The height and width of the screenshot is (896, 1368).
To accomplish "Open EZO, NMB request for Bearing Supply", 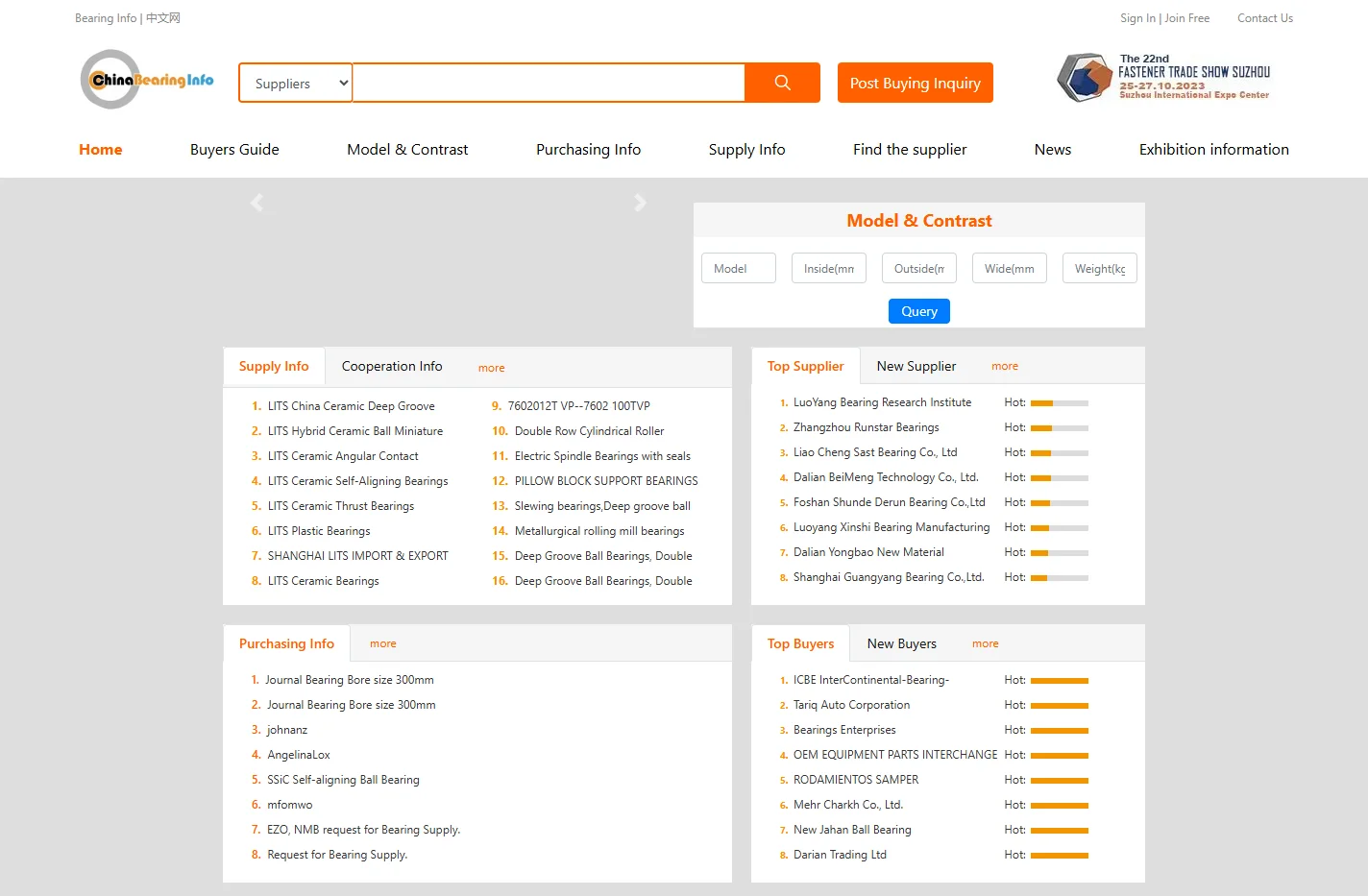I will (363, 830).
